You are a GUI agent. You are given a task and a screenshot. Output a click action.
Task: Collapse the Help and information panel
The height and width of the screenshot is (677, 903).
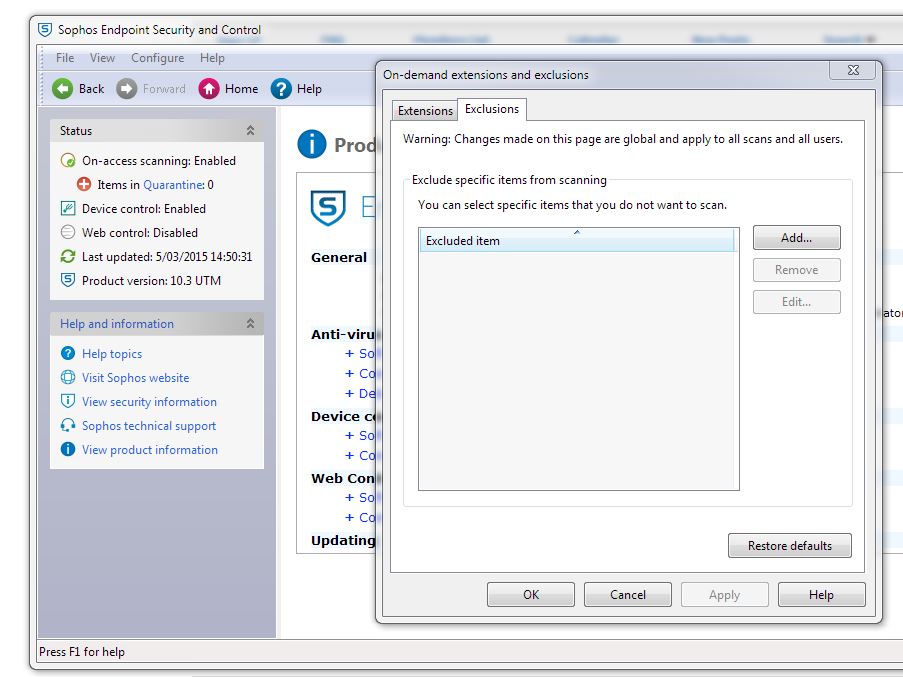point(251,324)
